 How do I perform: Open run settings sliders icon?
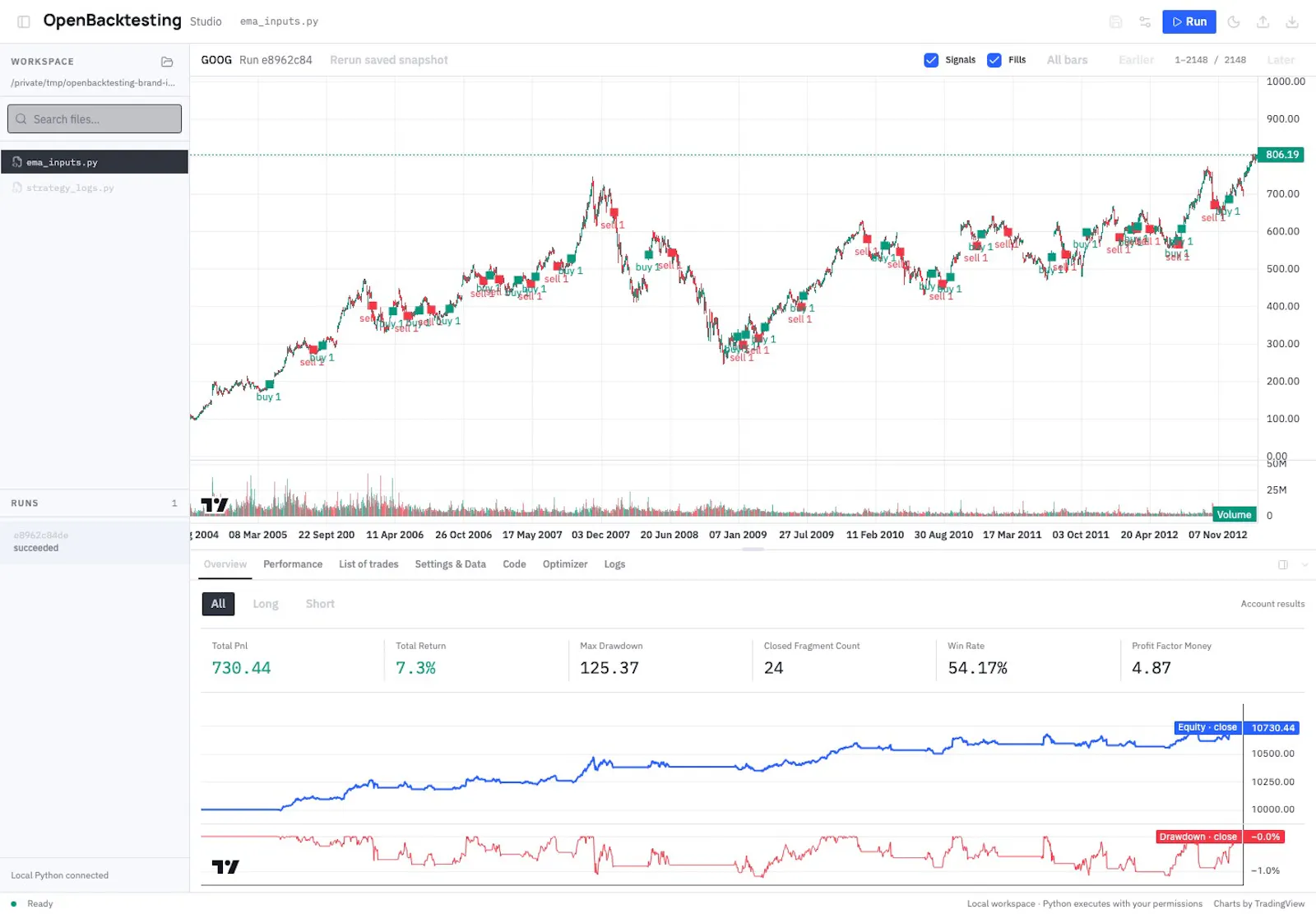click(x=1145, y=21)
